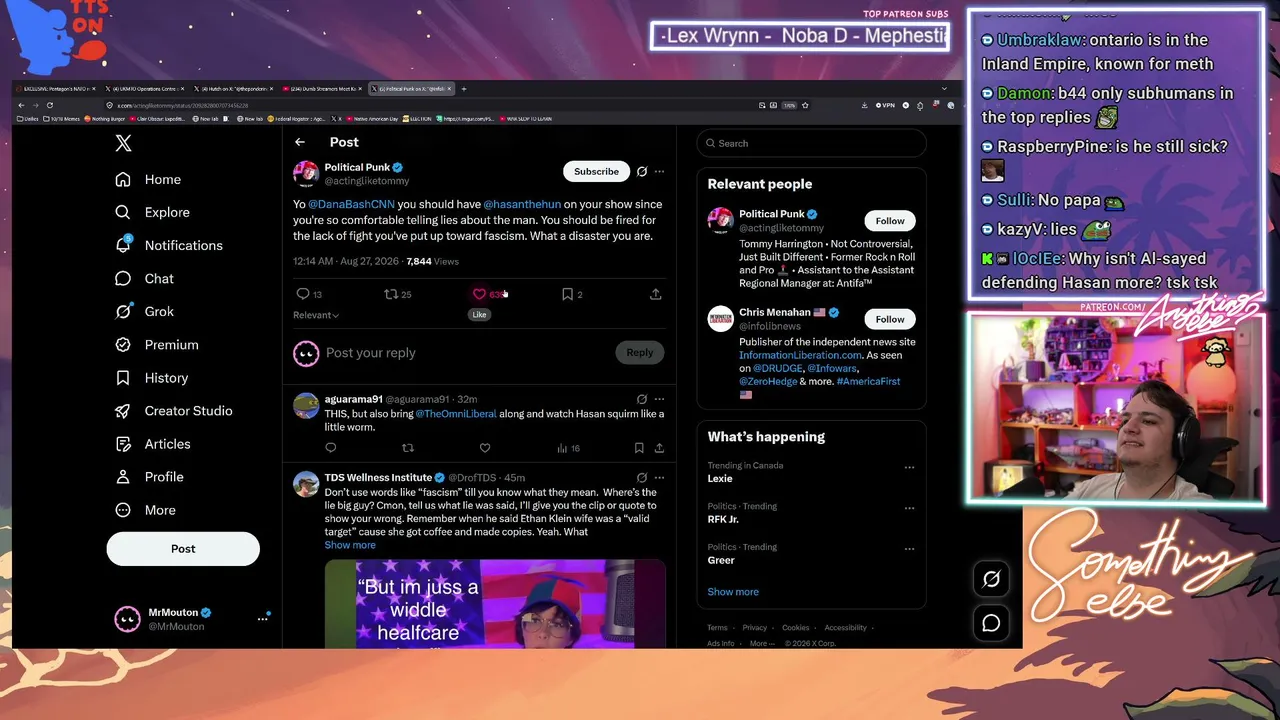The image size is (1280, 720).
Task: Open three-dot menu on TDS Wellness Institute reply
Action: pos(659,477)
